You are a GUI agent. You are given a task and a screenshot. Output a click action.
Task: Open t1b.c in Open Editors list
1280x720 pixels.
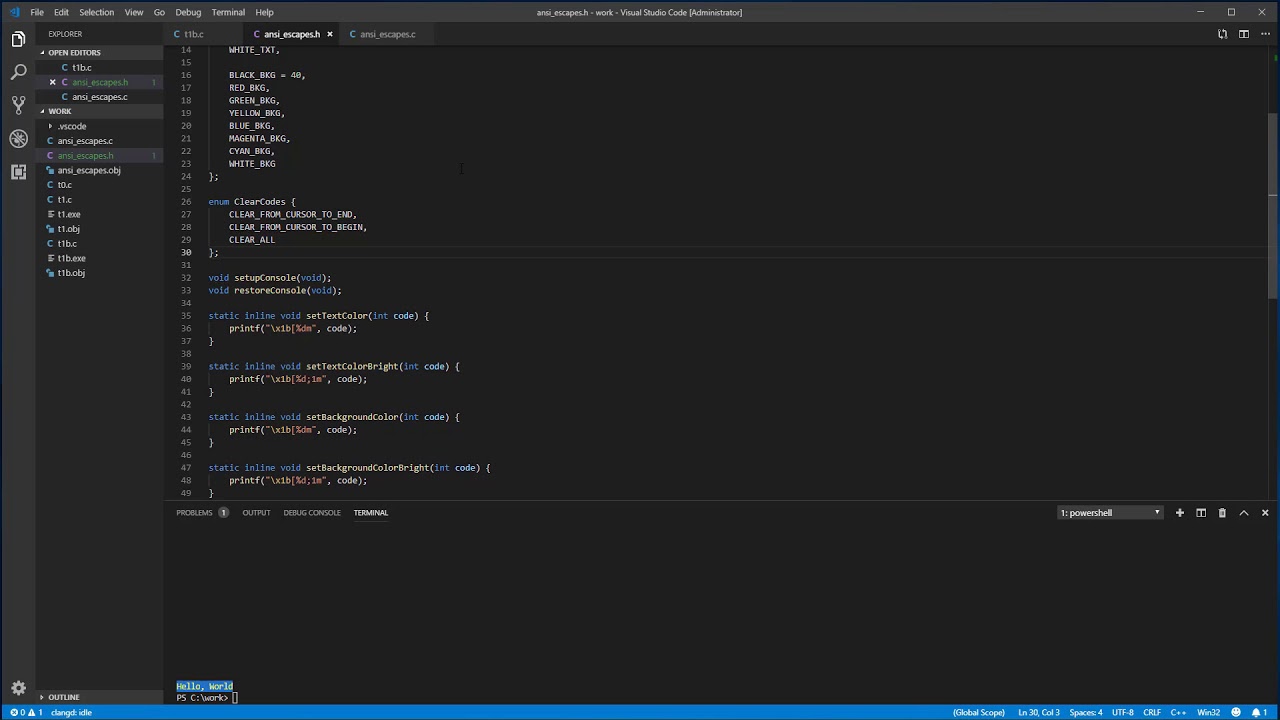(x=82, y=68)
